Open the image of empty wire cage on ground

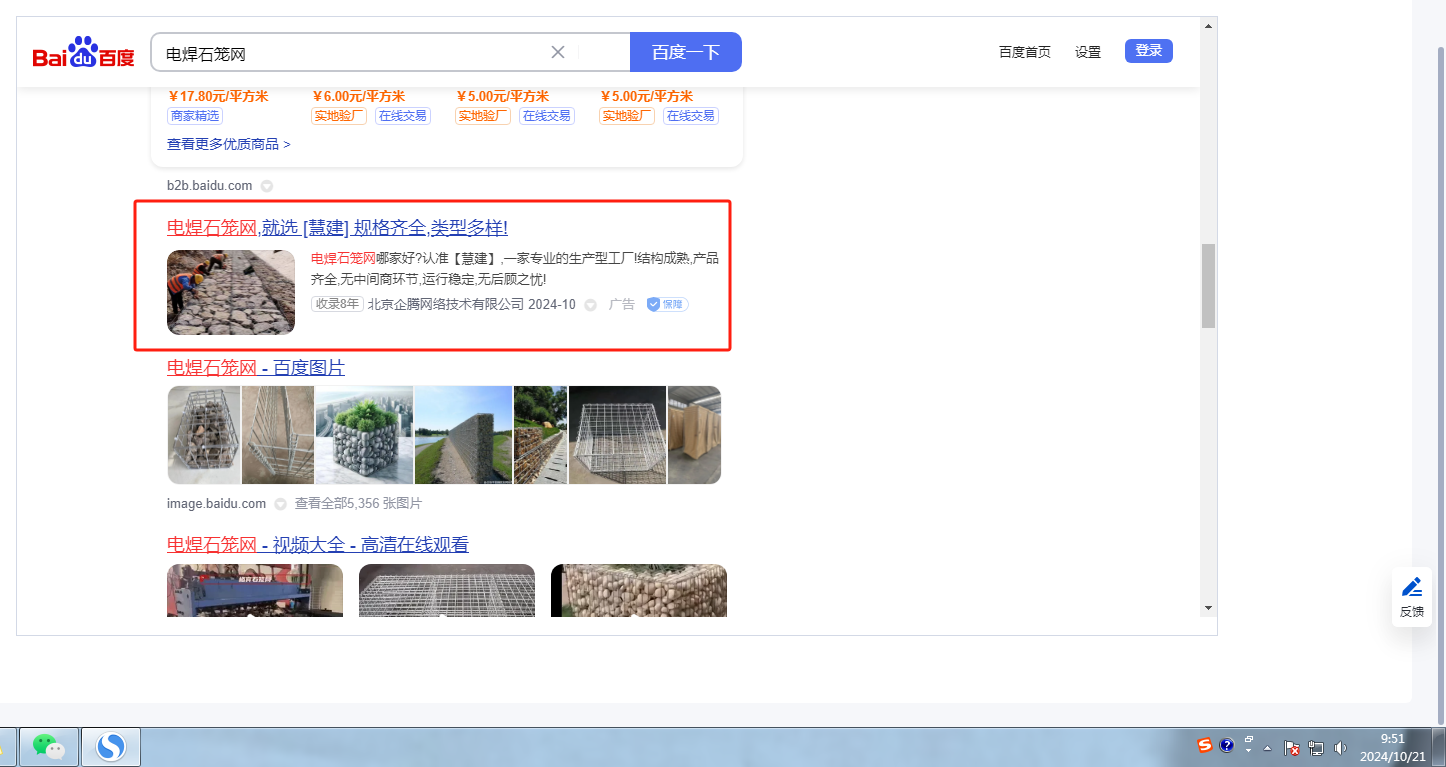617,435
